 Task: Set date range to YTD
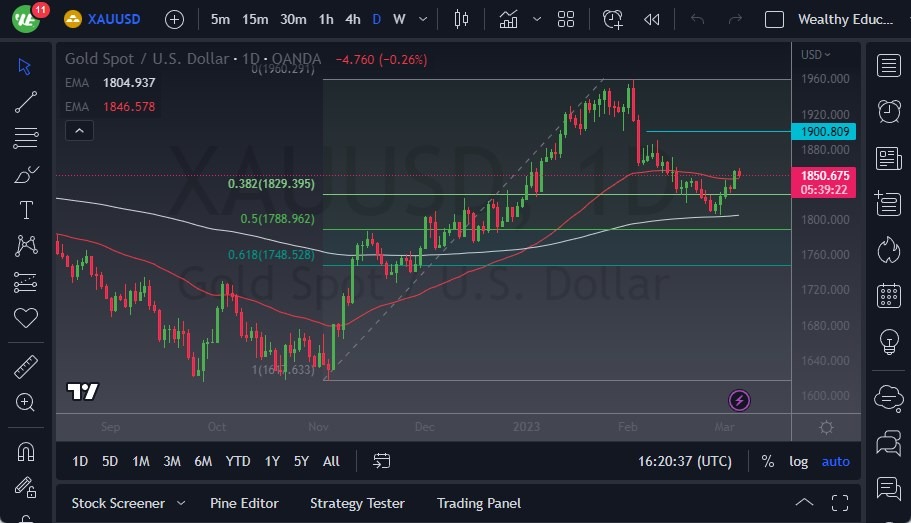(238, 461)
